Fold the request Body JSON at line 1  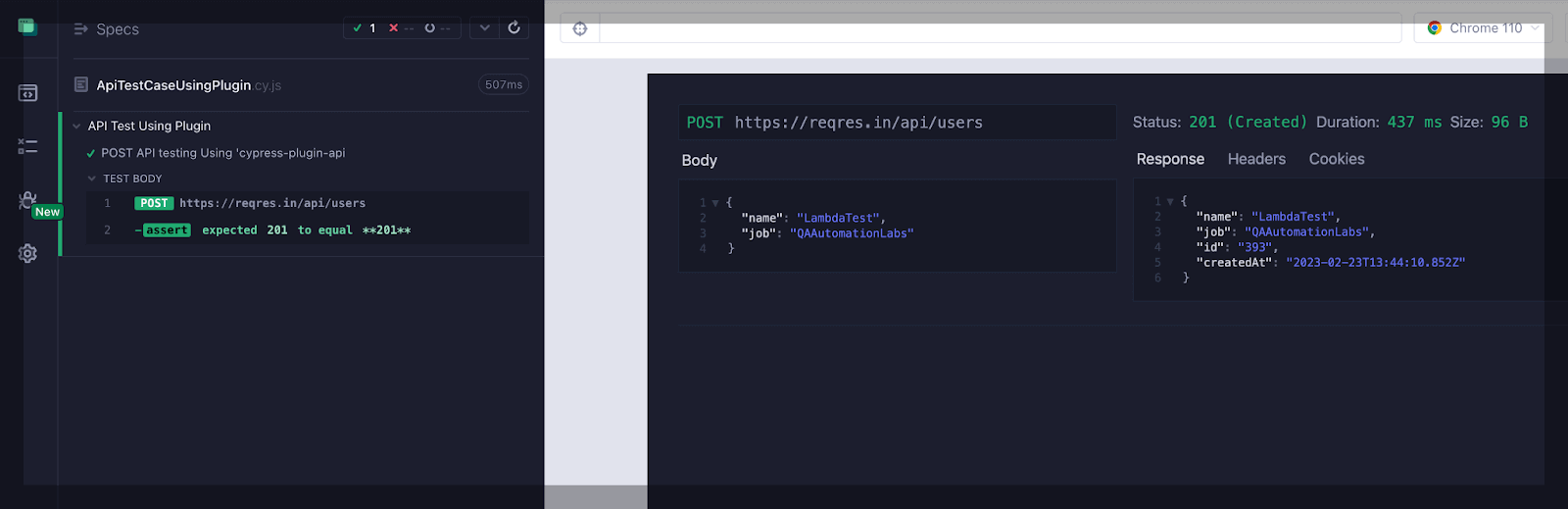pos(715,203)
